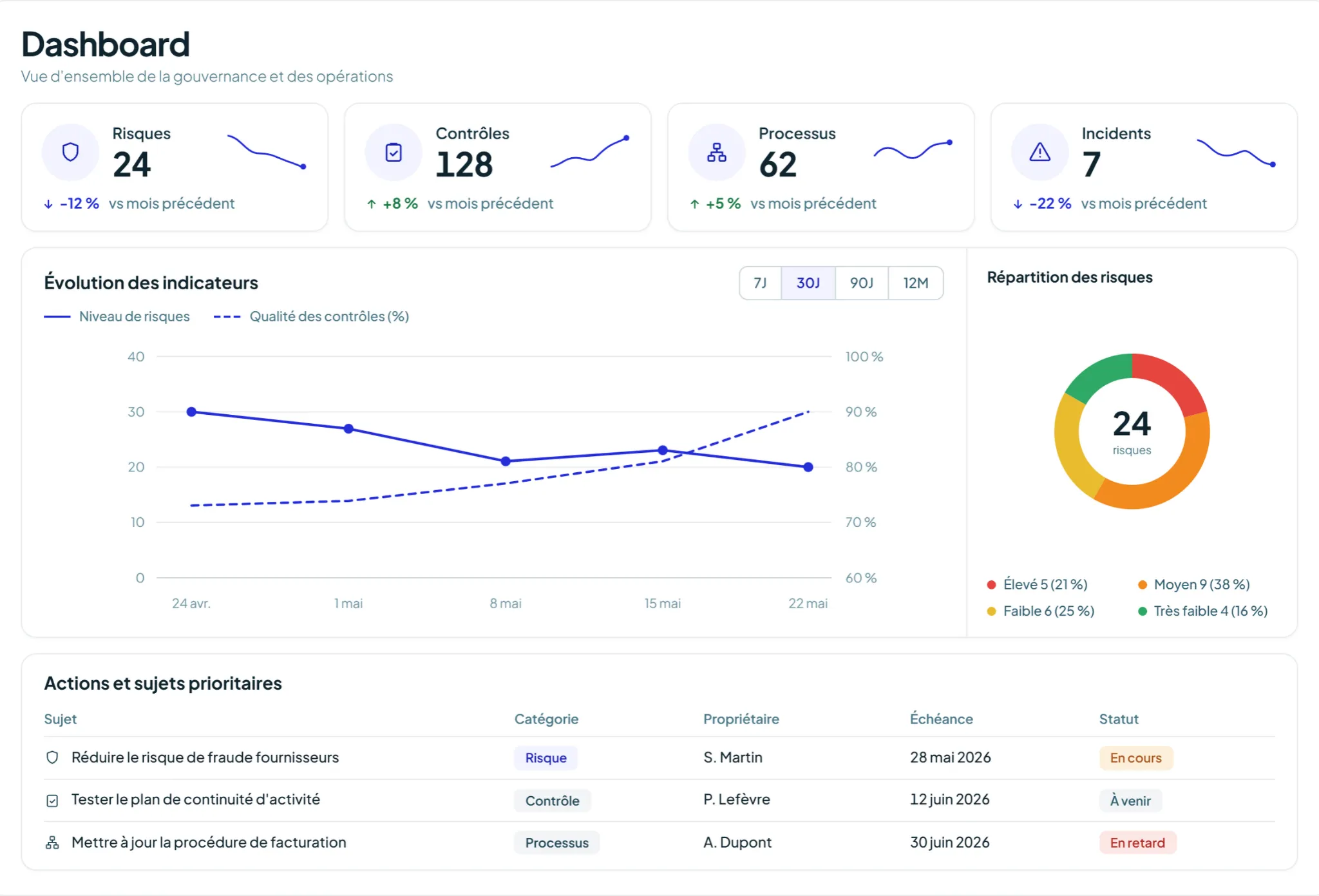Toggle Faible 6 (25 %) legend entry

[x=1041, y=611]
